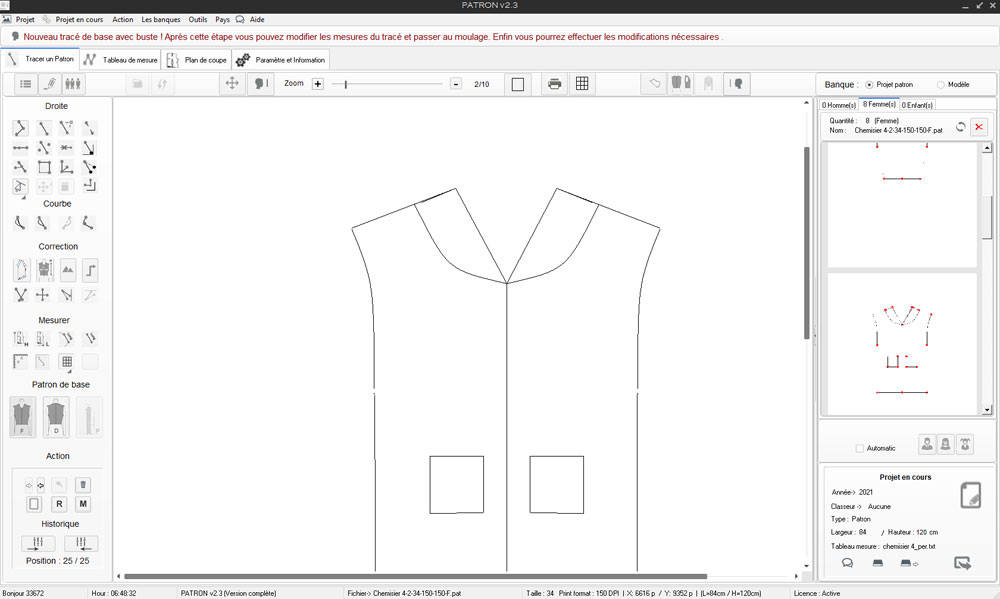Delete pattern with the red X icon
This screenshot has height=599, width=1000.
click(979, 127)
